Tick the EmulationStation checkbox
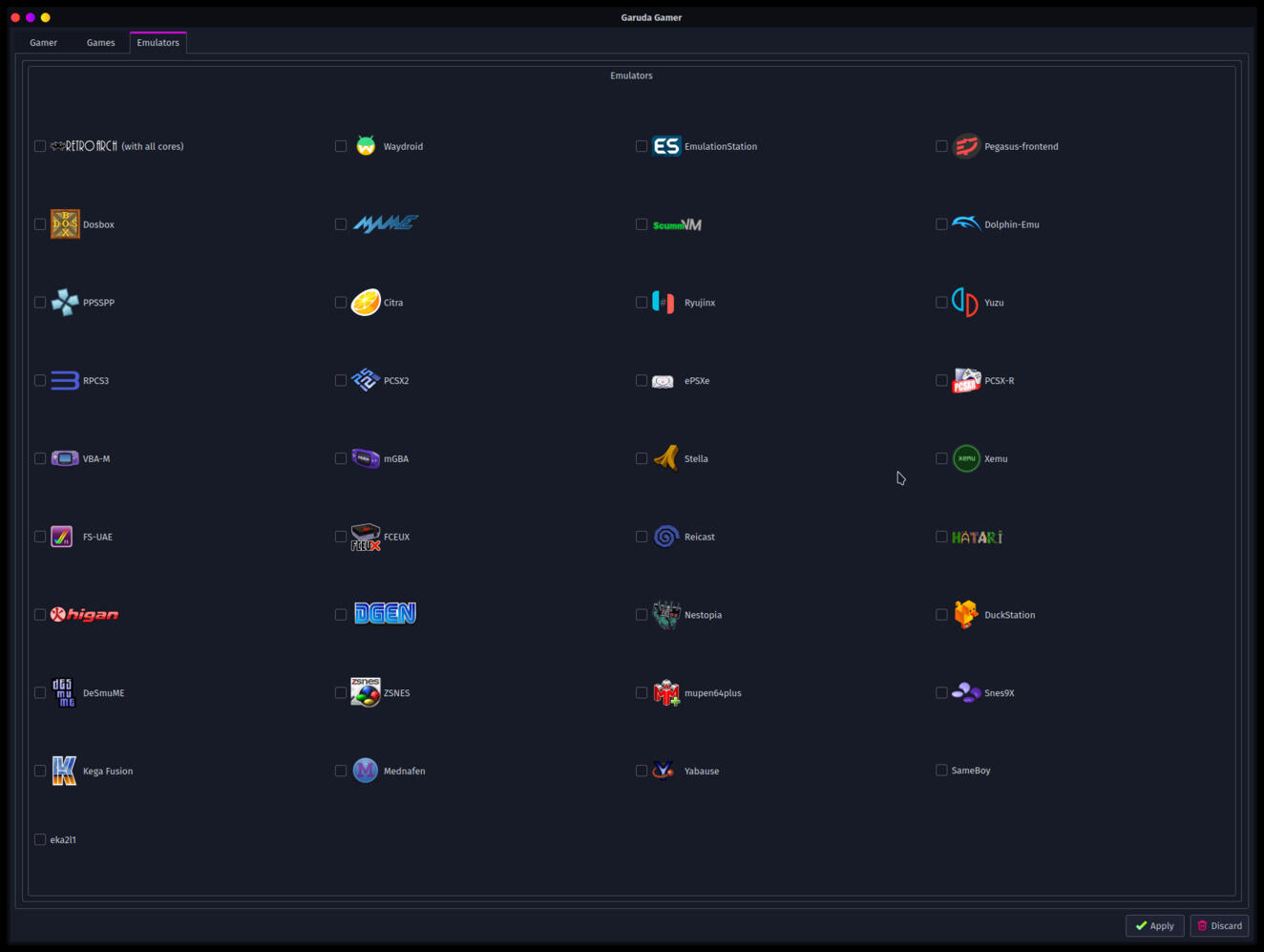The height and width of the screenshot is (952, 1264). click(642, 146)
